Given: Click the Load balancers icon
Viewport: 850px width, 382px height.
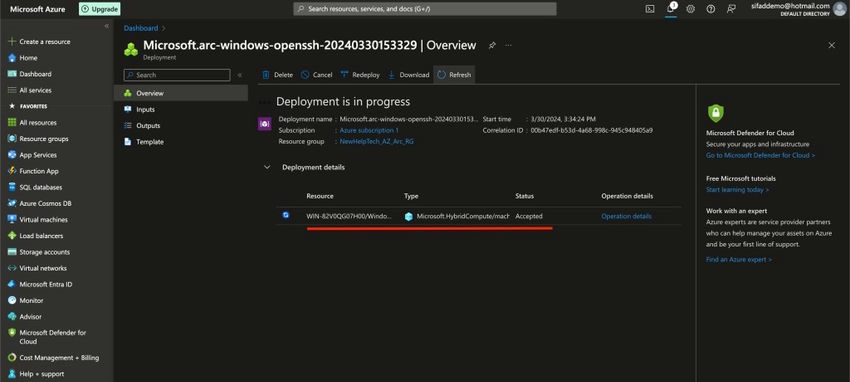Looking at the screenshot, I should pos(12,236).
